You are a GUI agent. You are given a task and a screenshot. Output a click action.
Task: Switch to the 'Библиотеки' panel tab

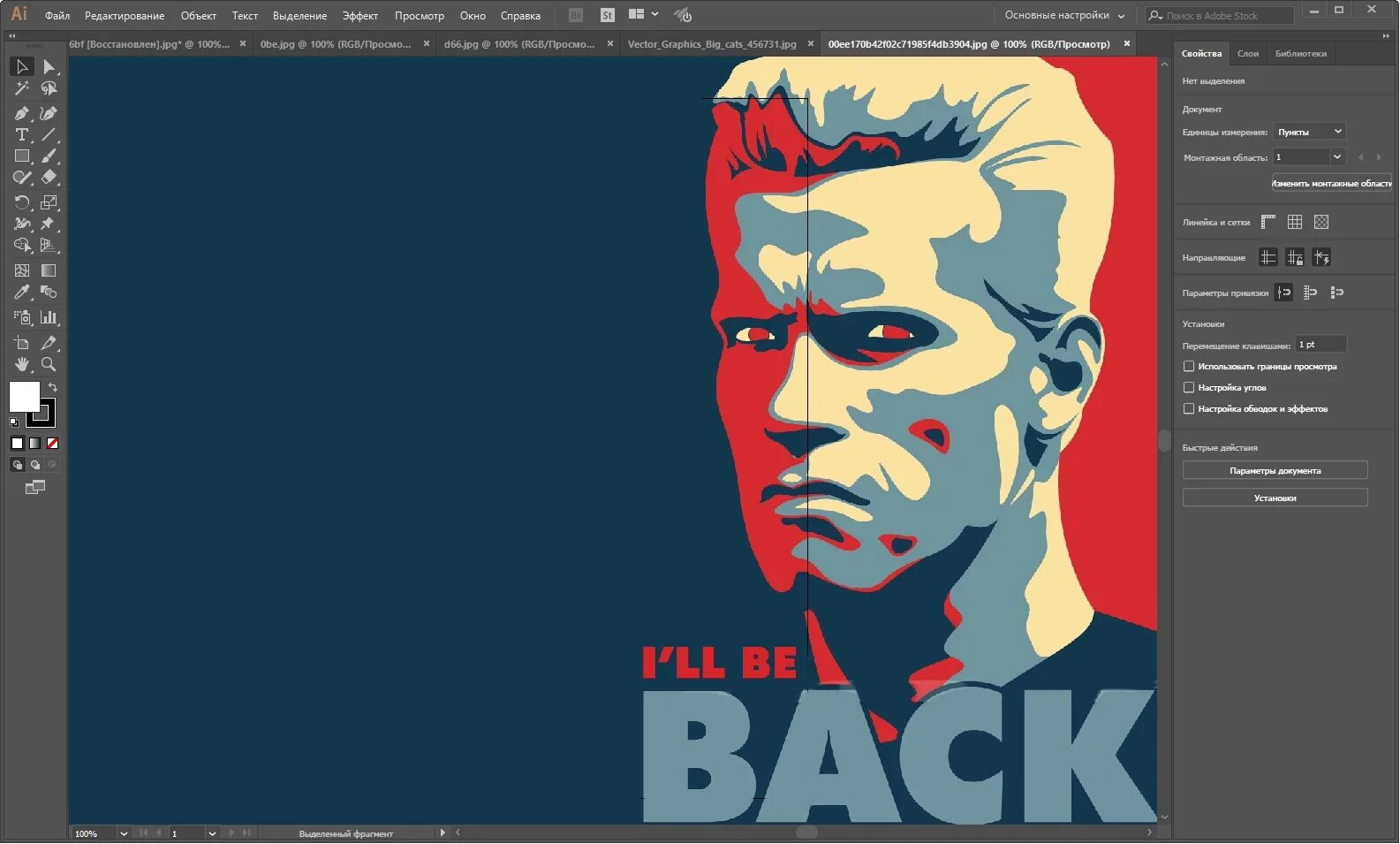tap(1301, 54)
